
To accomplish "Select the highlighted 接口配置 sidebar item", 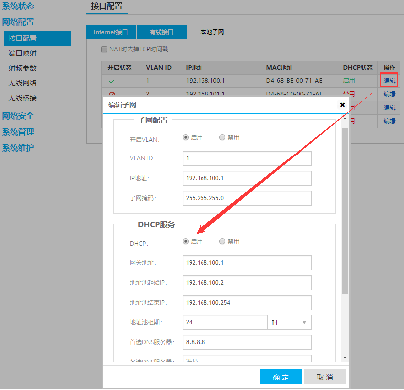I will 37,38.
